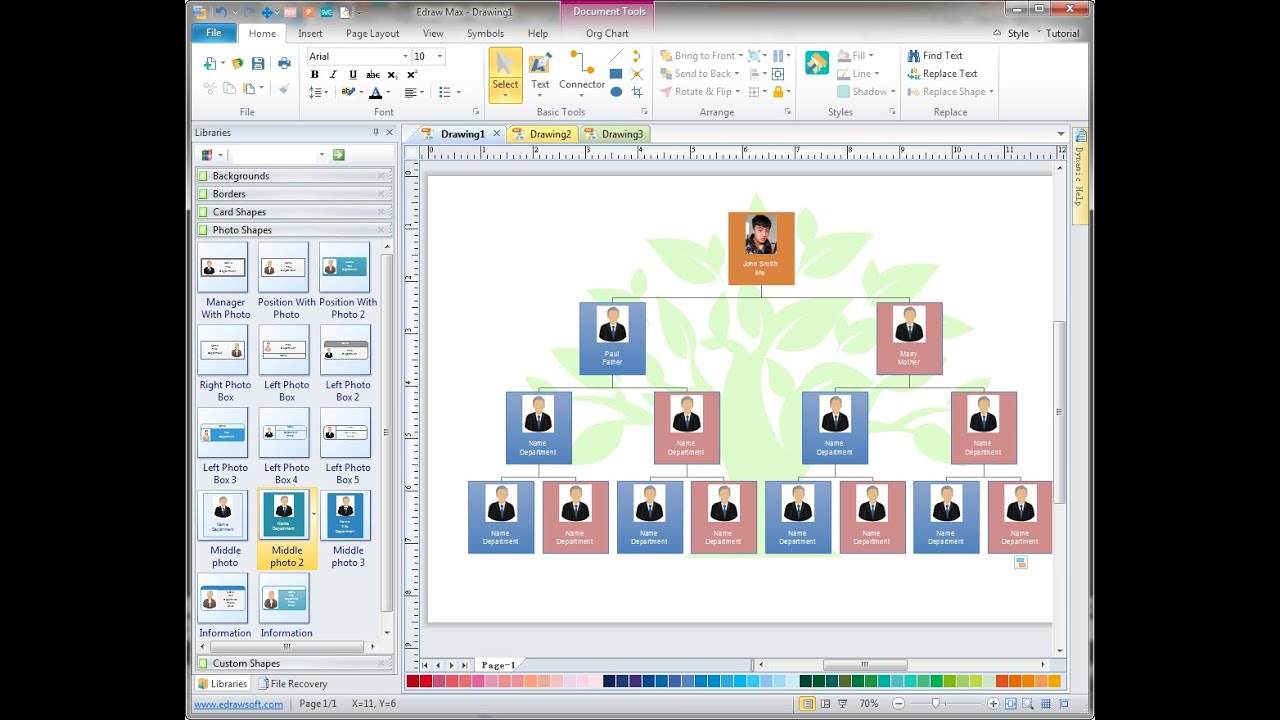This screenshot has height=720, width=1280.
Task: Click the Libraries search input field
Action: coord(272,155)
